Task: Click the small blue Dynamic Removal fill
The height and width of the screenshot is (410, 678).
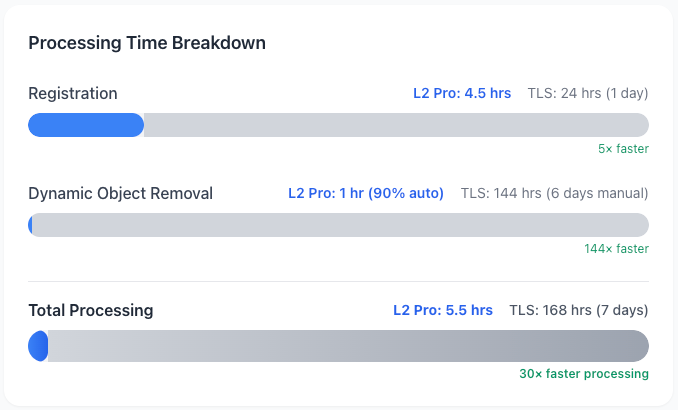Action: point(31,225)
